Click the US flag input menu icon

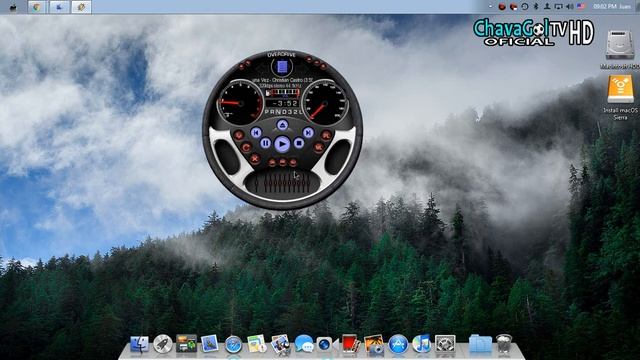(580, 7)
